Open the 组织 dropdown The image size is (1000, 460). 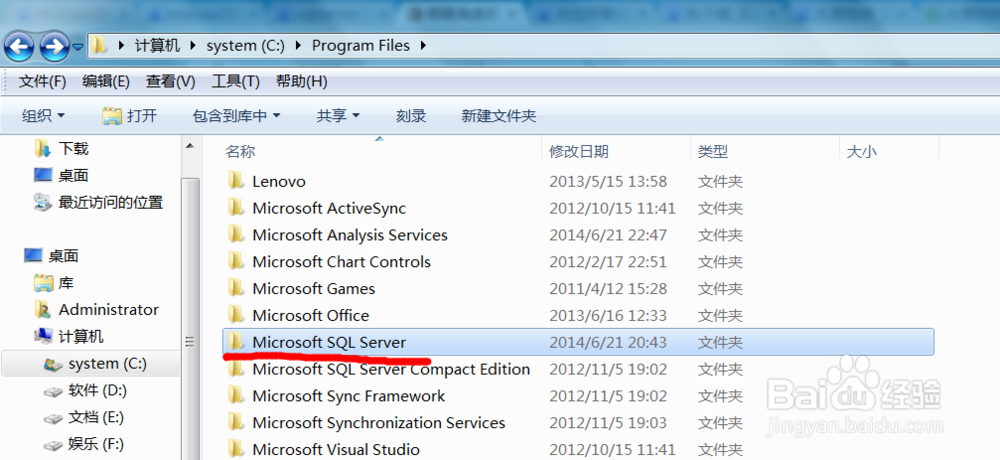(43, 115)
